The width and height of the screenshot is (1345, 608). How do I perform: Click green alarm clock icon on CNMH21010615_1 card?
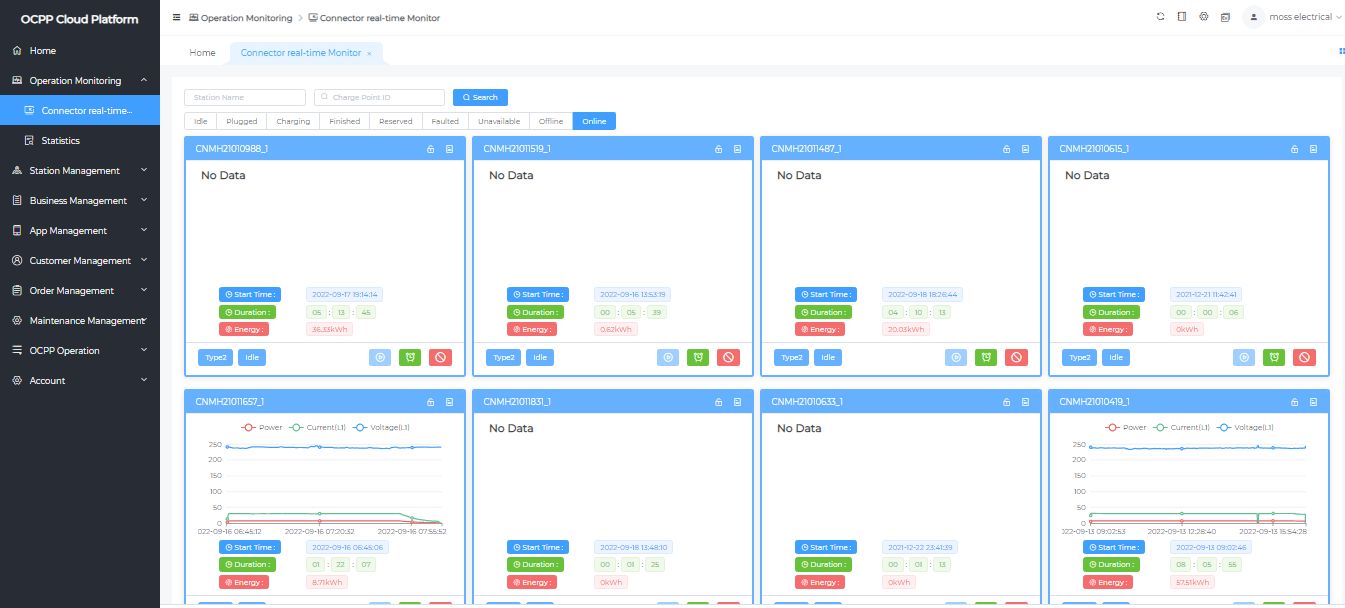click(x=1274, y=357)
